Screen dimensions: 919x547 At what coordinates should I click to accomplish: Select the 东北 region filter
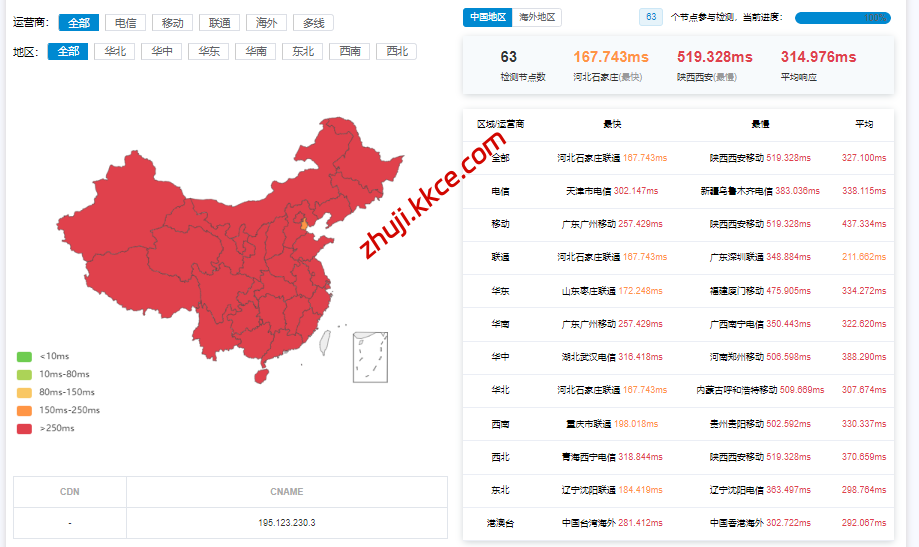[302, 51]
